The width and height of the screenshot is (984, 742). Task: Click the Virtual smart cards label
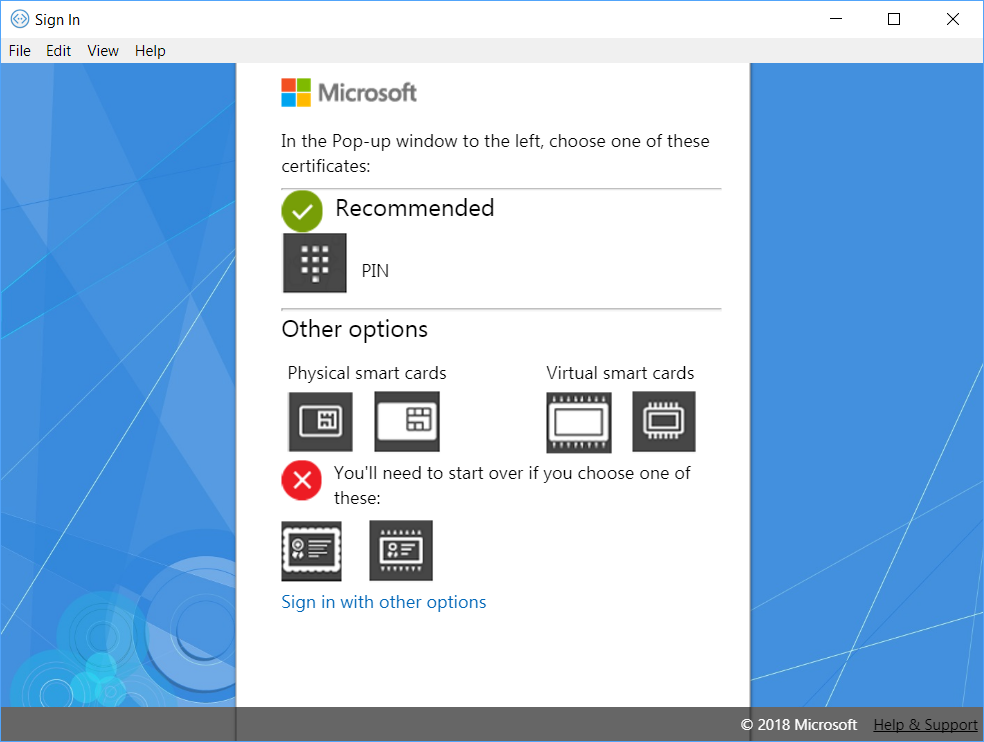pyautogui.click(x=620, y=373)
